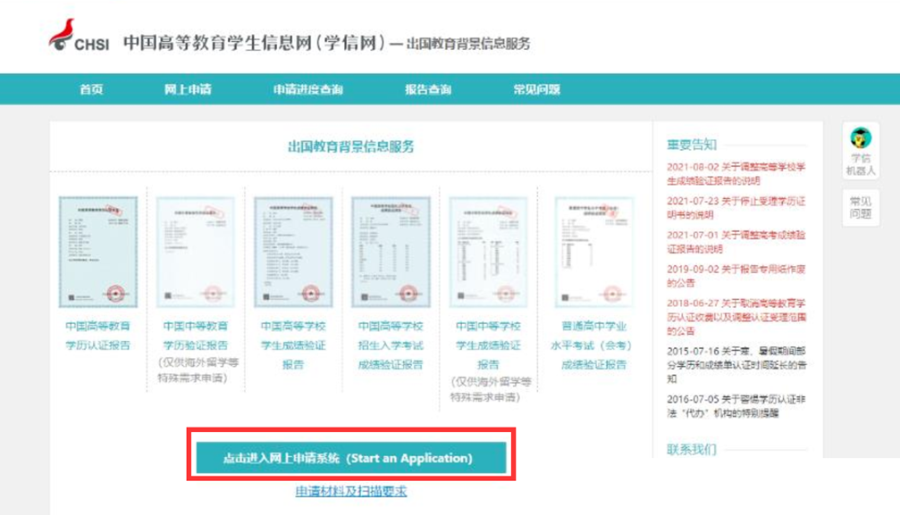Select the 招生入学考试成绩验证报告 thumbnail
Screen dimensions: 900x515
pos(391,251)
